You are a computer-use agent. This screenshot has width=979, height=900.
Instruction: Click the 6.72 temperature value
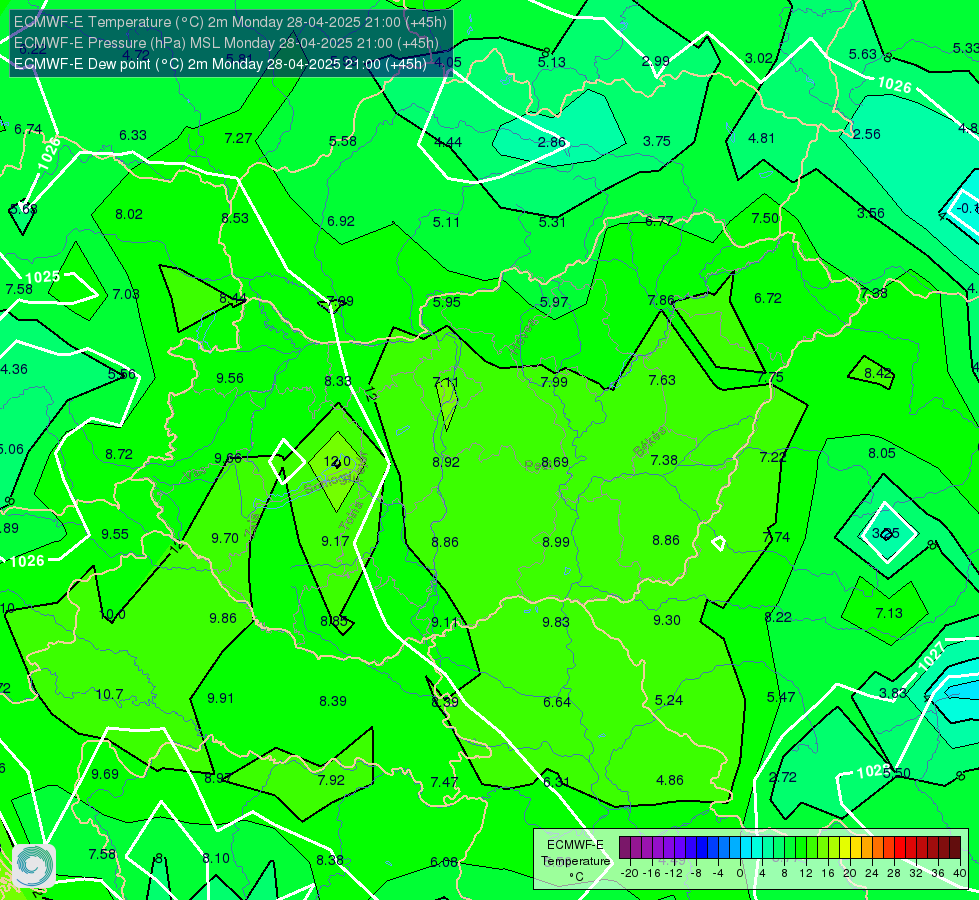pyautogui.click(x=768, y=299)
